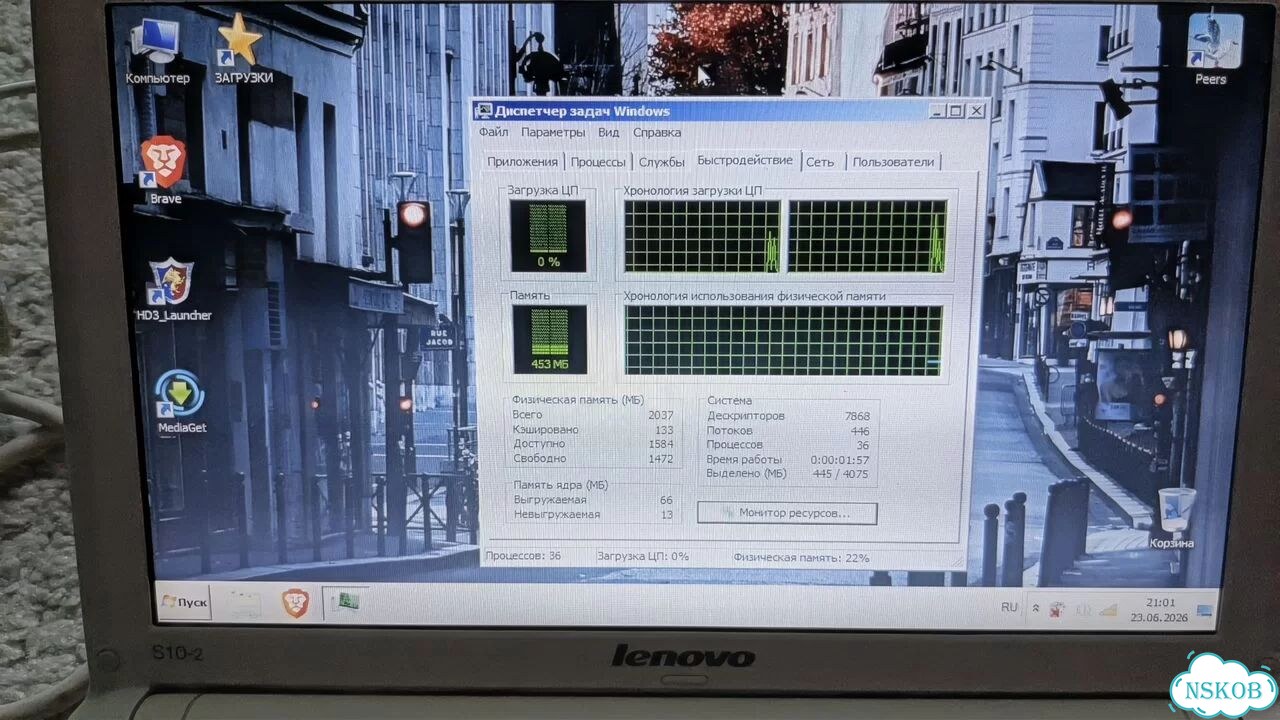The width and height of the screenshot is (1280, 720).
Task: Select the Быстродействие tab
Action: 745,160
